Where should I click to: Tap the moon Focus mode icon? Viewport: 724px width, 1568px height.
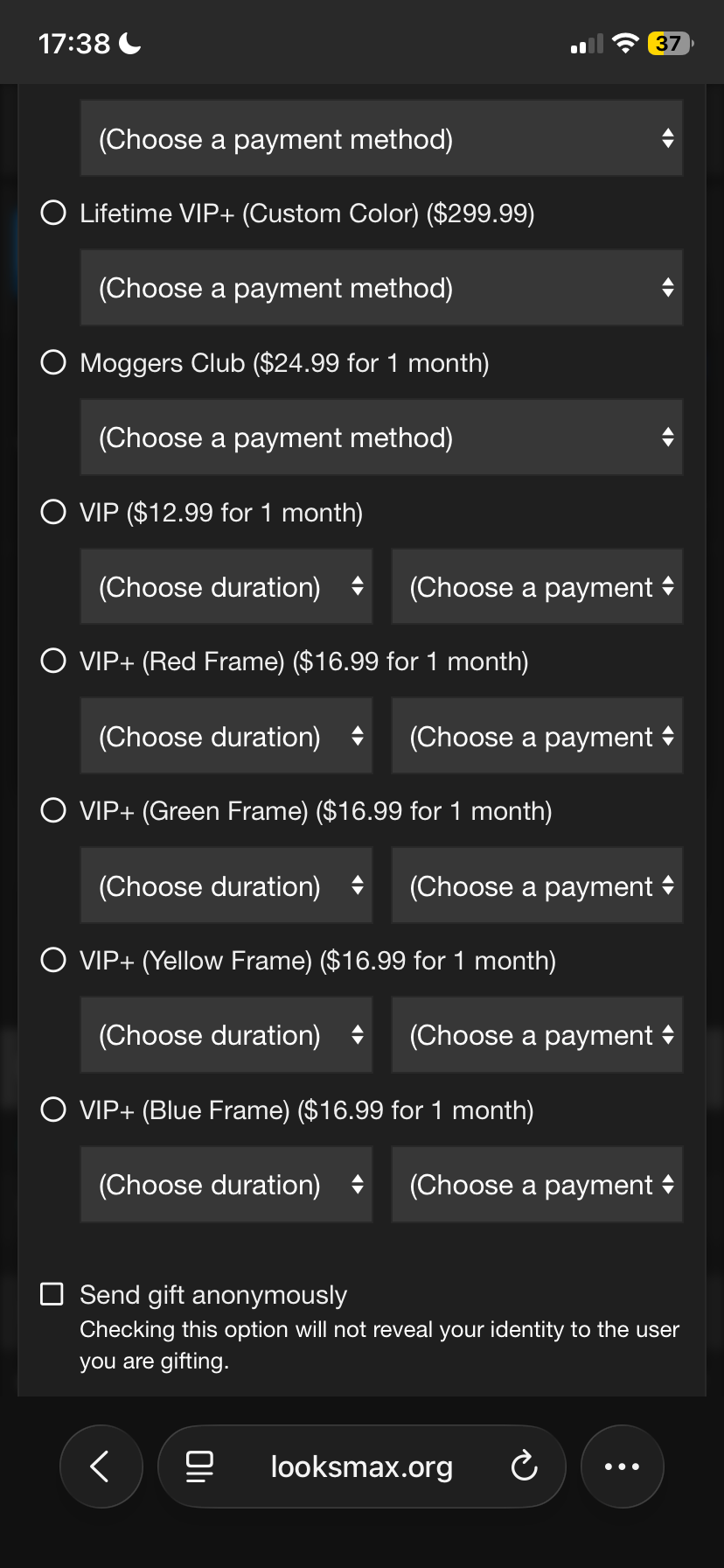[129, 43]
